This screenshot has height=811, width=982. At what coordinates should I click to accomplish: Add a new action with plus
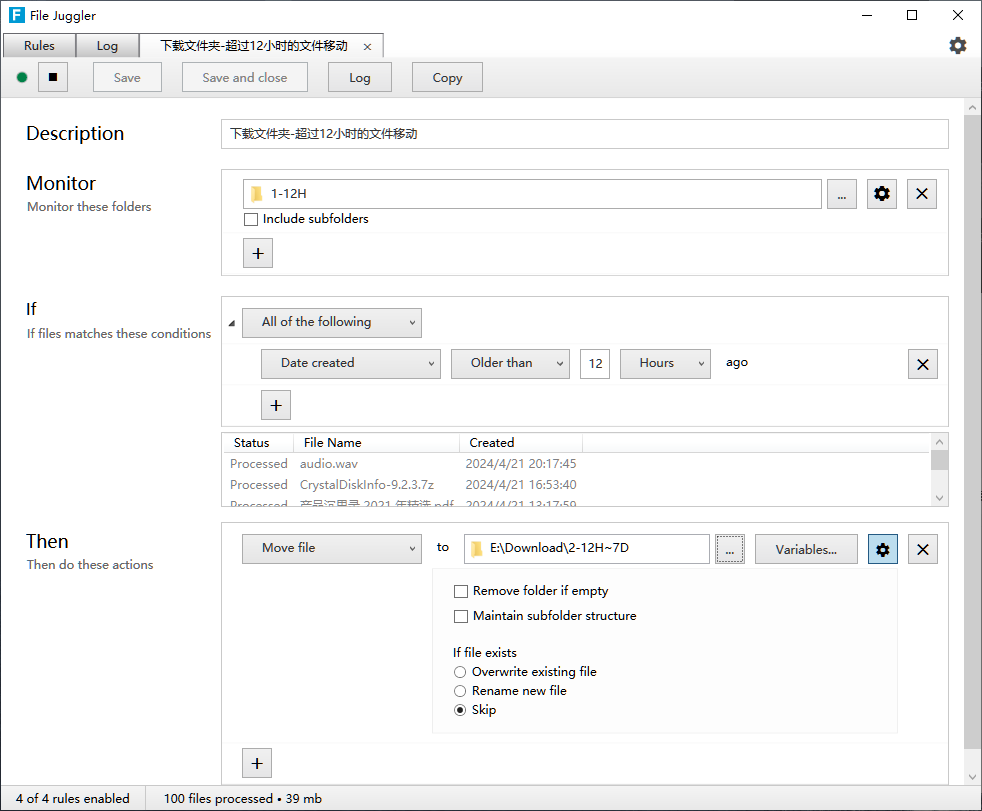click(257, 764)
